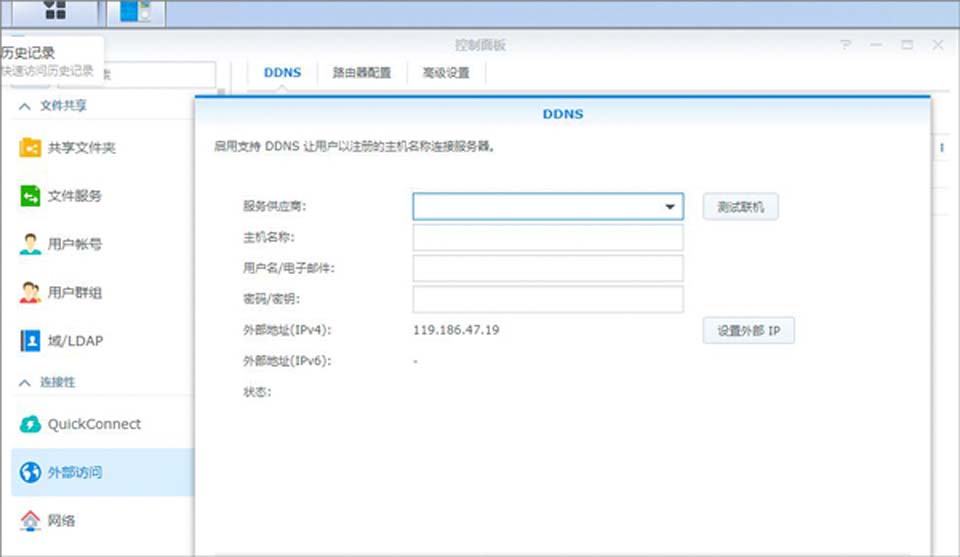This screenshot has width=960, height=557.
Task: Select the User Account (用户帐号) icon
Action: pos(30,244)
